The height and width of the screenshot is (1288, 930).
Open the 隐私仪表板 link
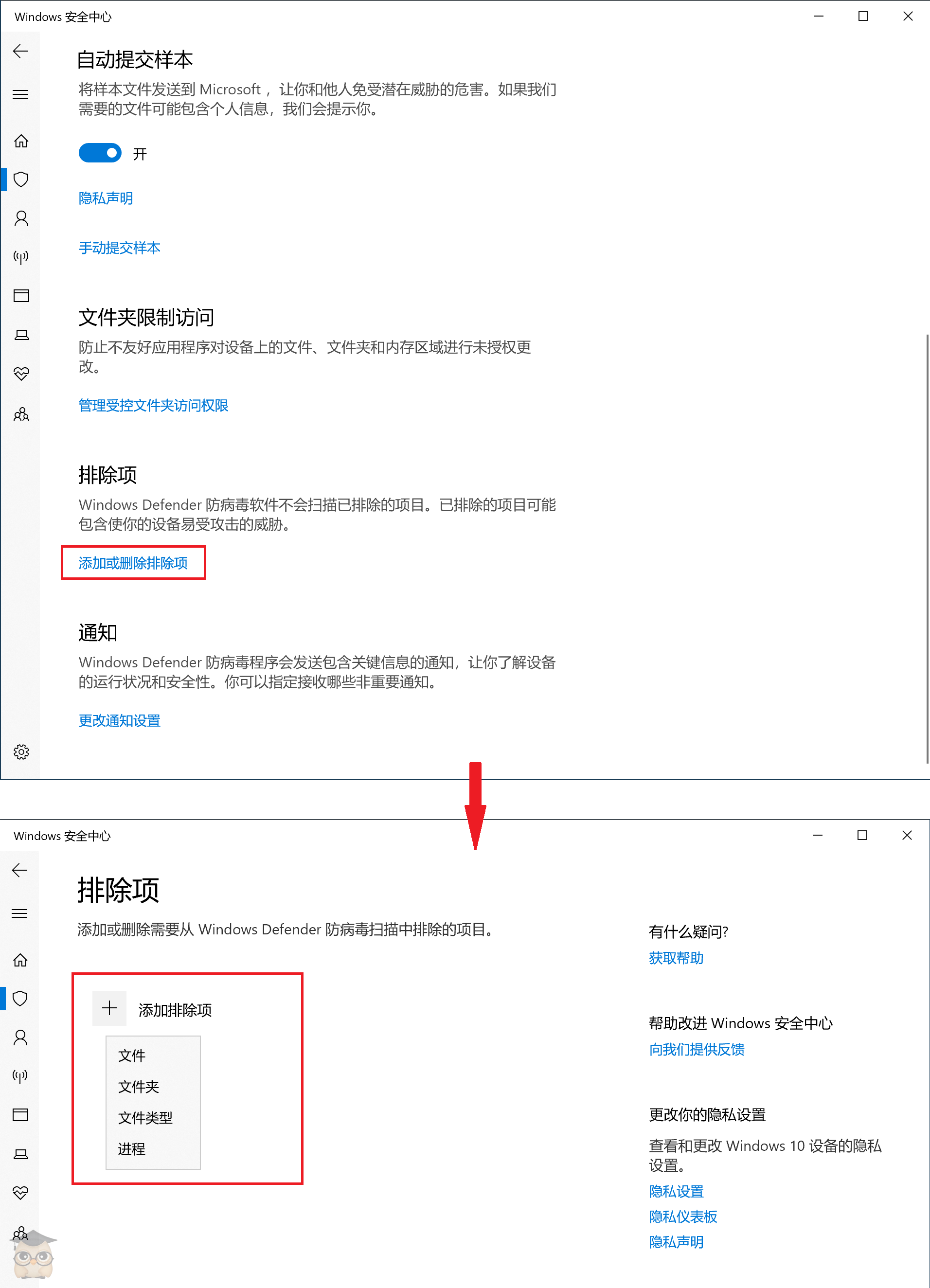click(x=682, y=1216)
